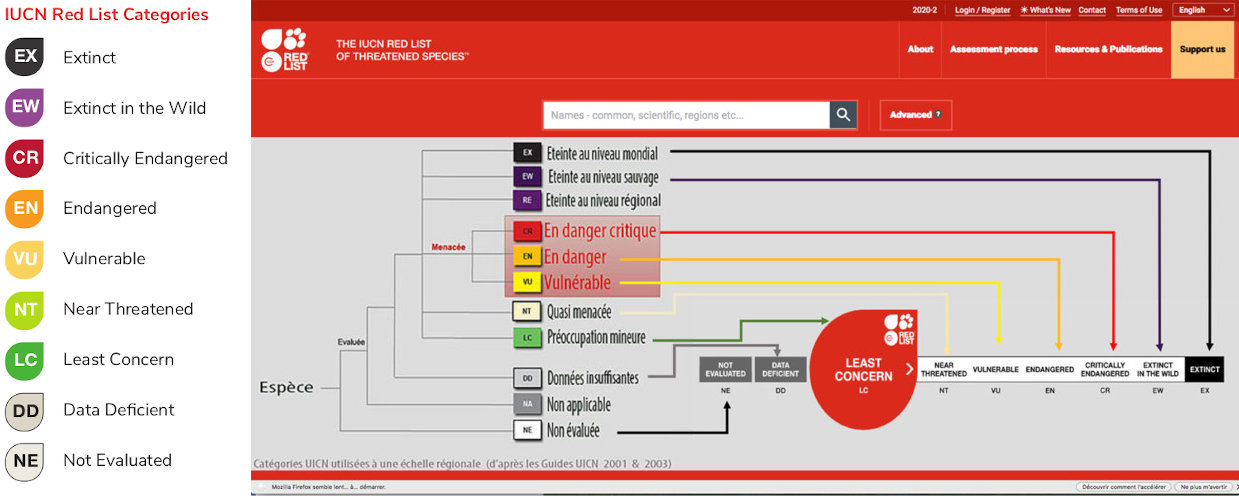Open the Assessment process menu
Image resolution: width=1239 pixels, height=496 pixels.
click(x=993, y=49)
